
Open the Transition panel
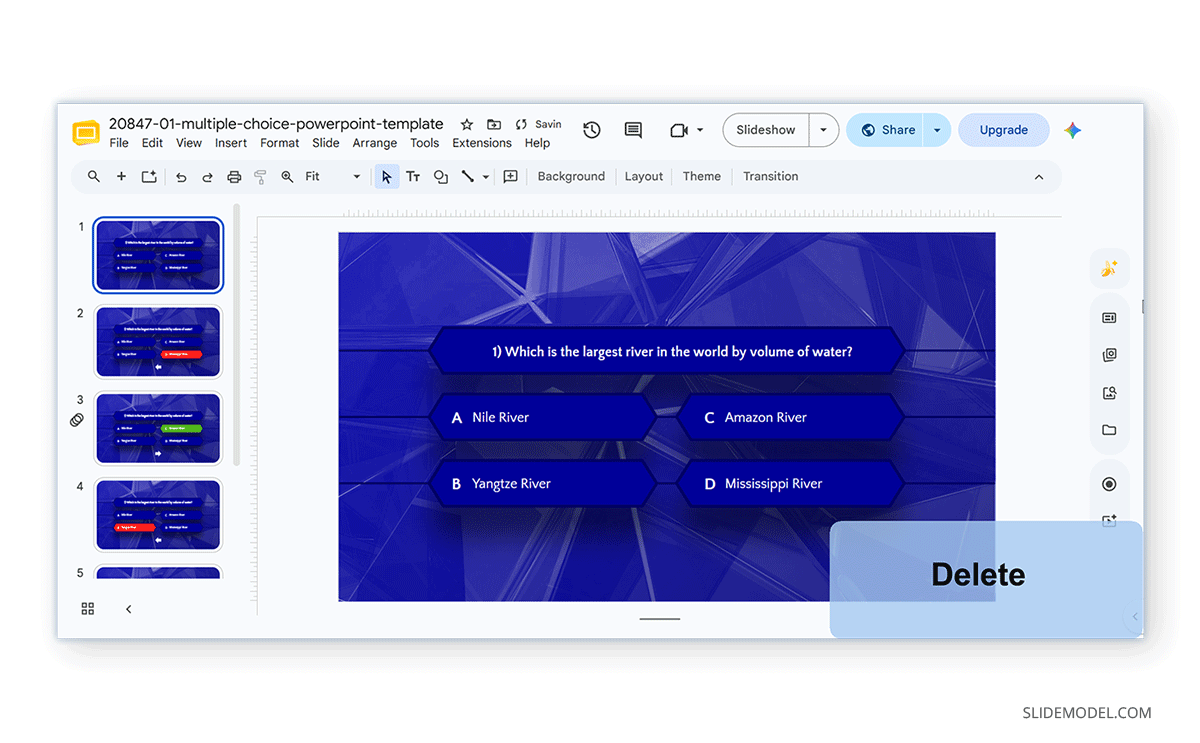(770, 177)
